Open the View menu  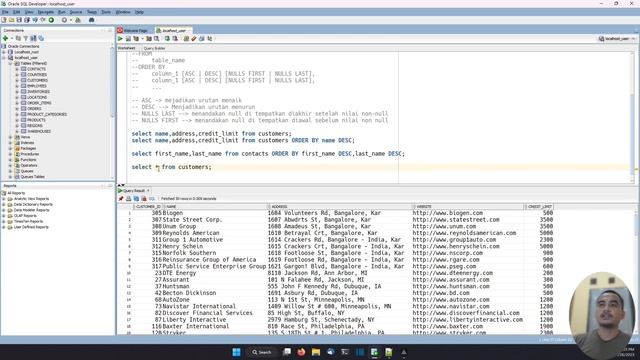[29, 12]
